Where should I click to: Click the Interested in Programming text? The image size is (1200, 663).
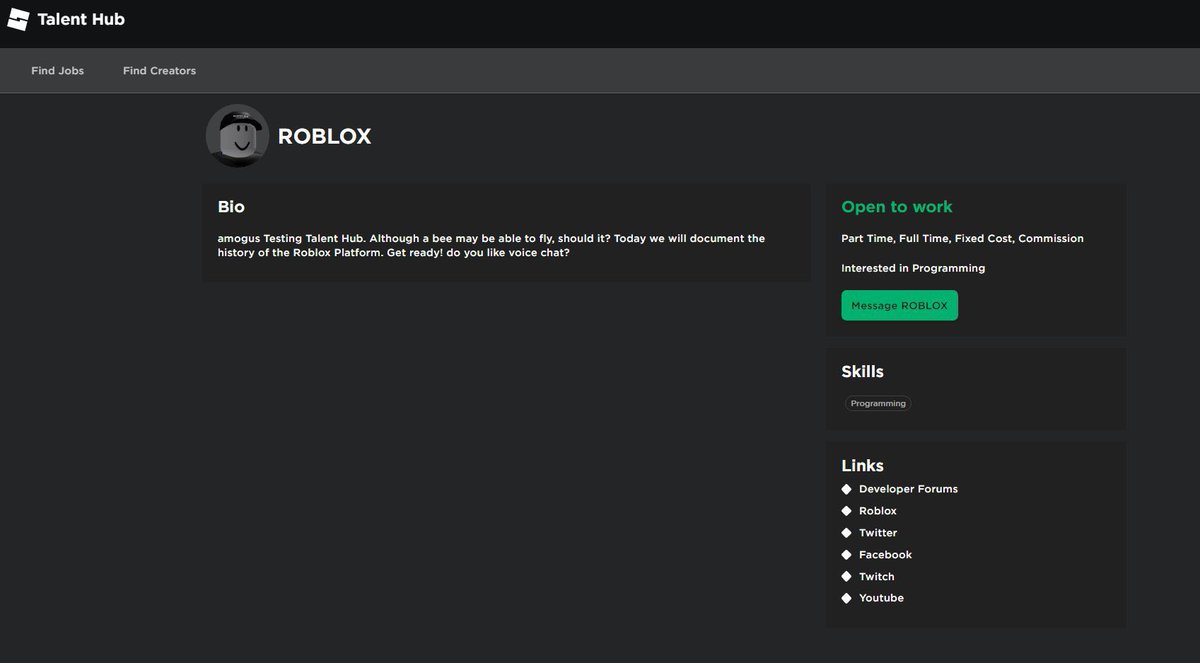point(913,268)
